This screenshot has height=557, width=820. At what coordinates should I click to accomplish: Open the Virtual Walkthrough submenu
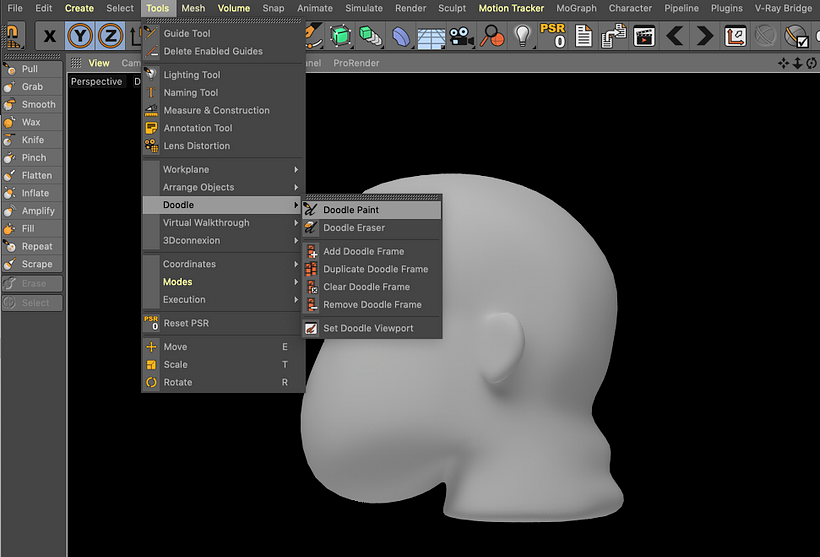pos(224,223)
